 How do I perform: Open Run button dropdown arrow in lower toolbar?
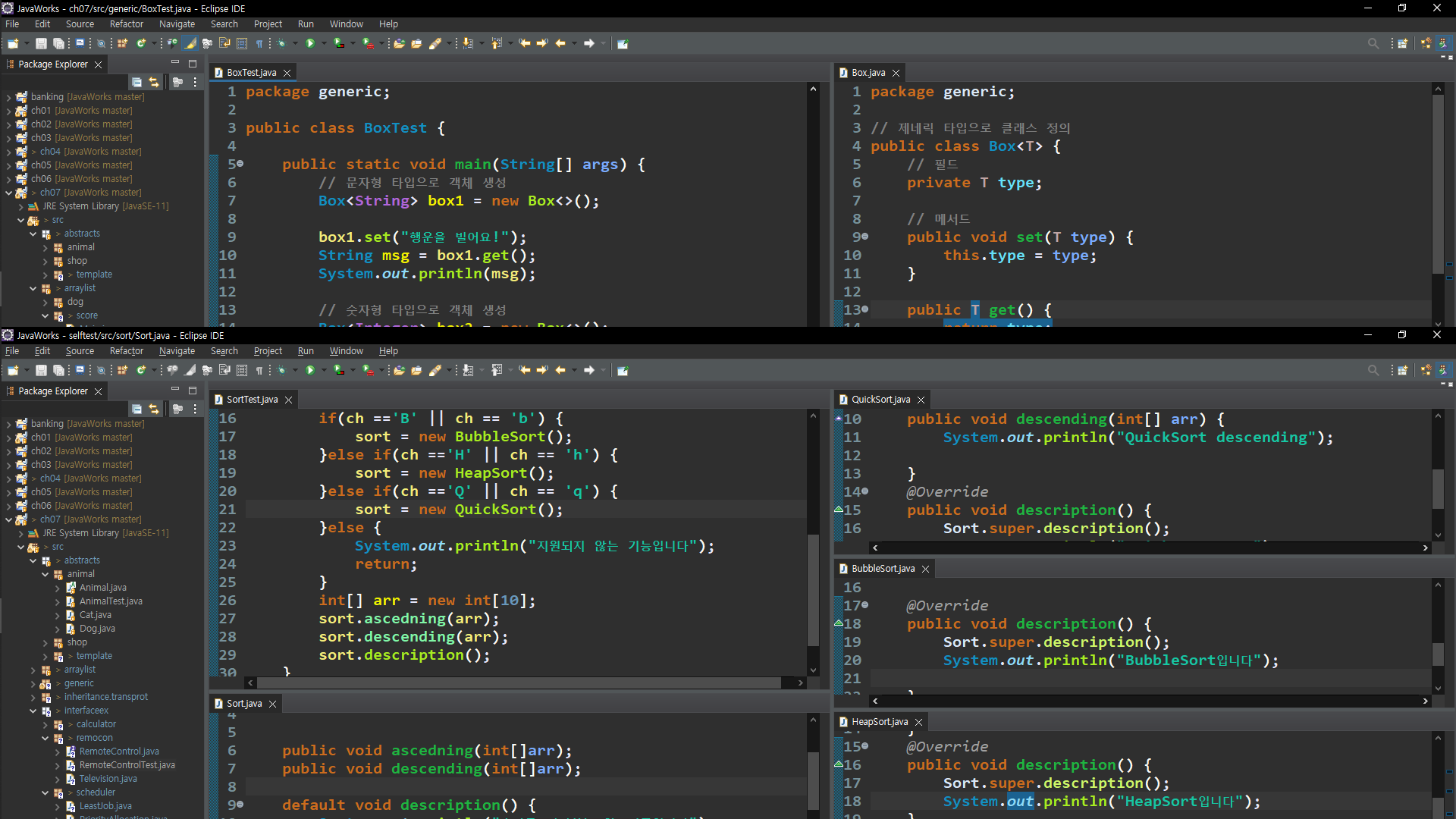click(324, 370)
